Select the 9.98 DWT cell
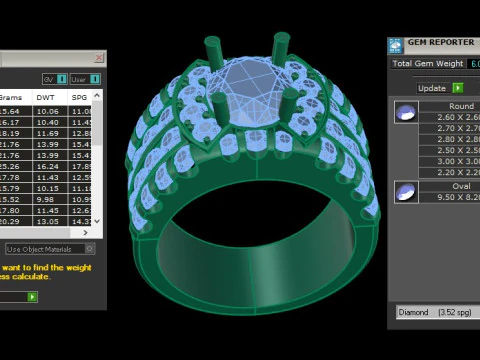Image resolution: width=480 pixels, height=360 pixels. click(50, 199)
